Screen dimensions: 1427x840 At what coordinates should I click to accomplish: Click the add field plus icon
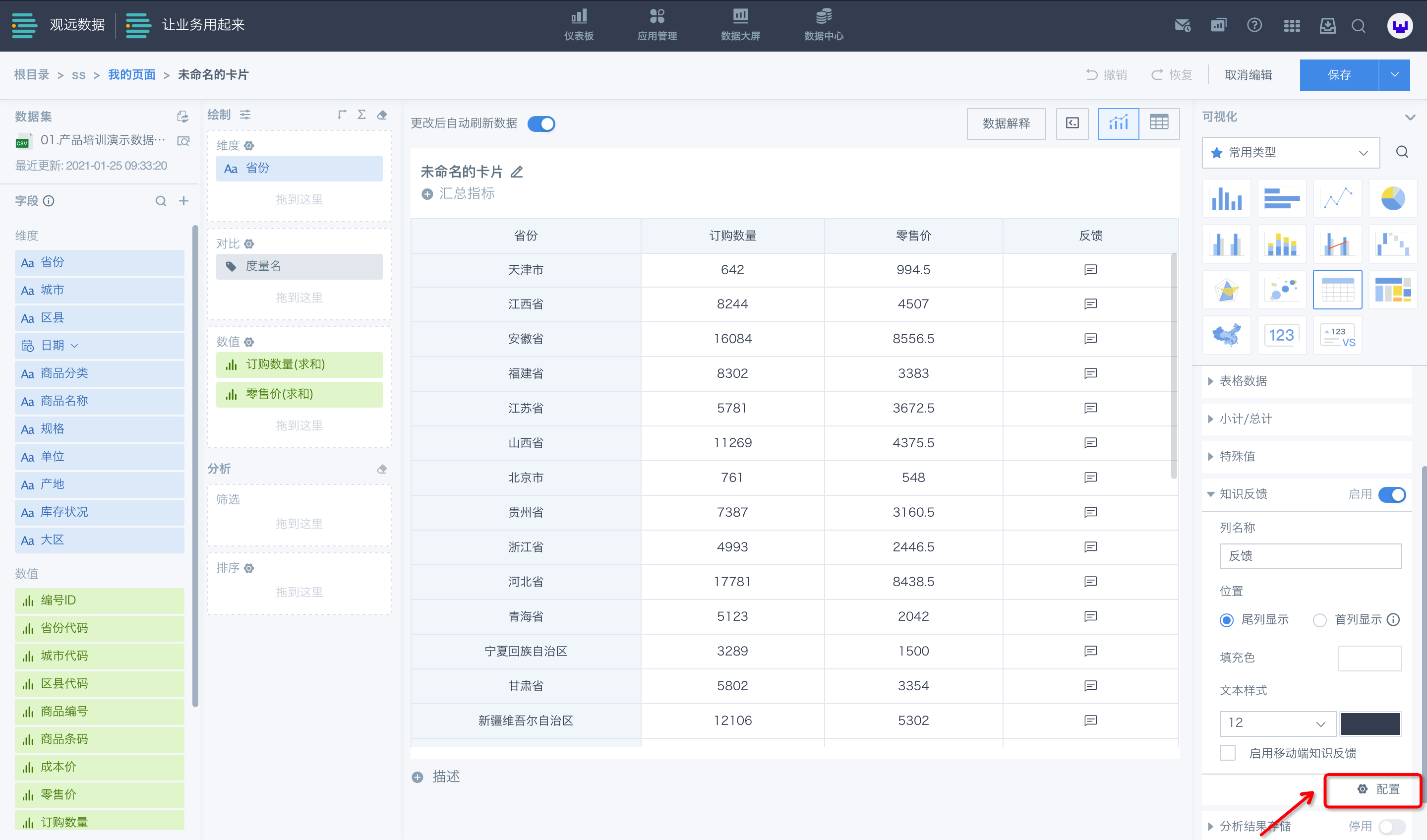[x=183, y=201]
